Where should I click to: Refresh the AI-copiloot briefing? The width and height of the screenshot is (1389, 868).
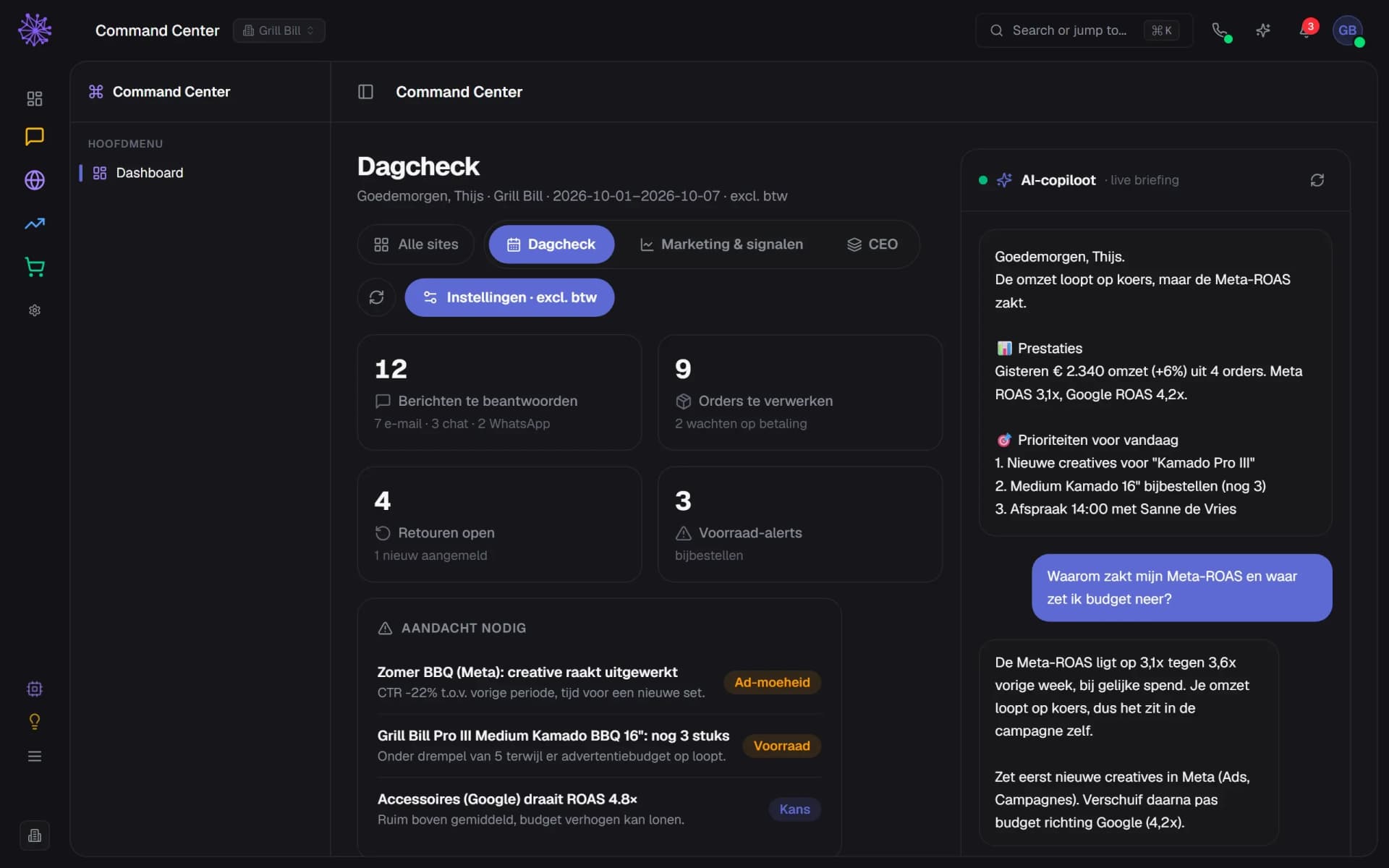[1317, 180]
